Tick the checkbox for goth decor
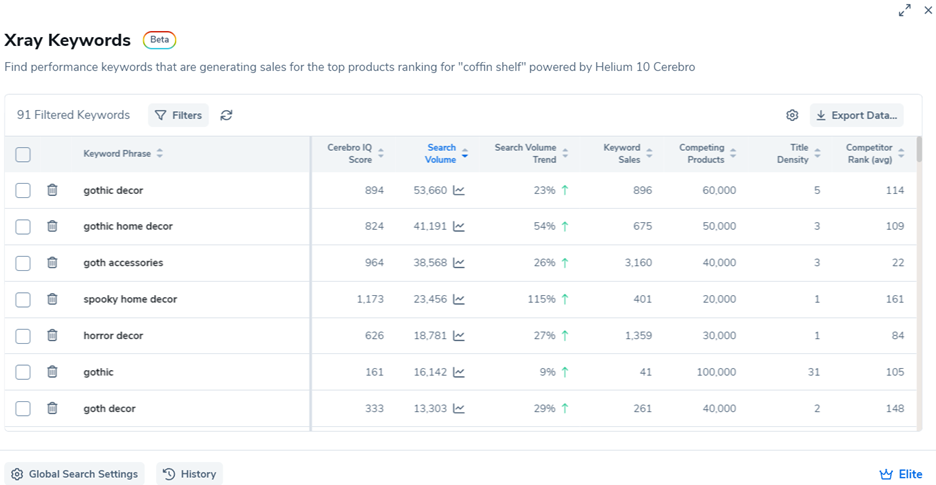Image resolution: width=936 pixels, height=485 pixels. pos(23,409)
